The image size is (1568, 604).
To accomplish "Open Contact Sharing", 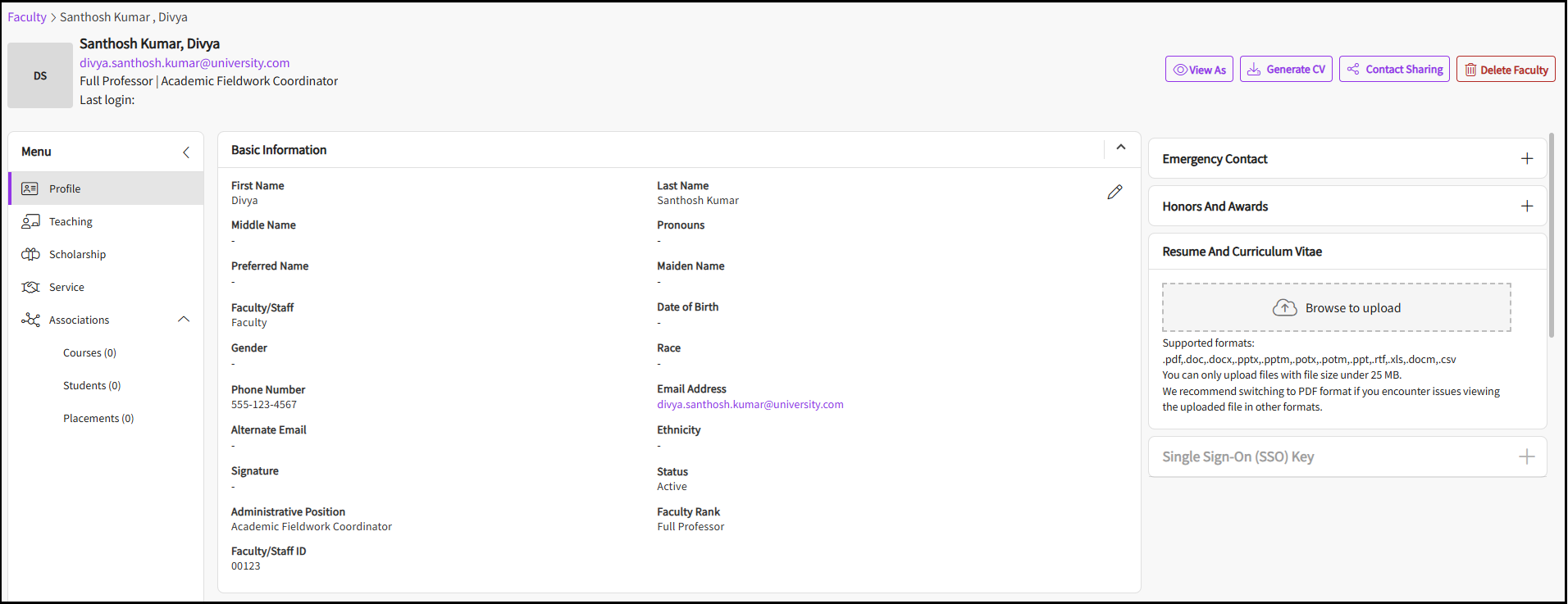I will tap(1394, 70).
